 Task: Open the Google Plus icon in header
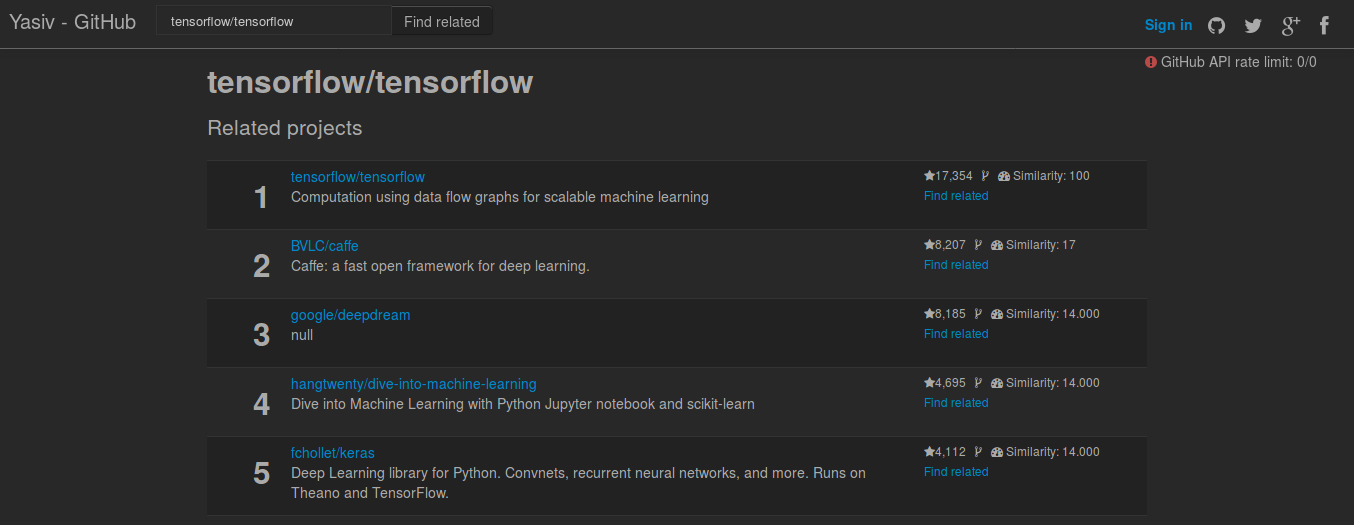pos(1290,25)
